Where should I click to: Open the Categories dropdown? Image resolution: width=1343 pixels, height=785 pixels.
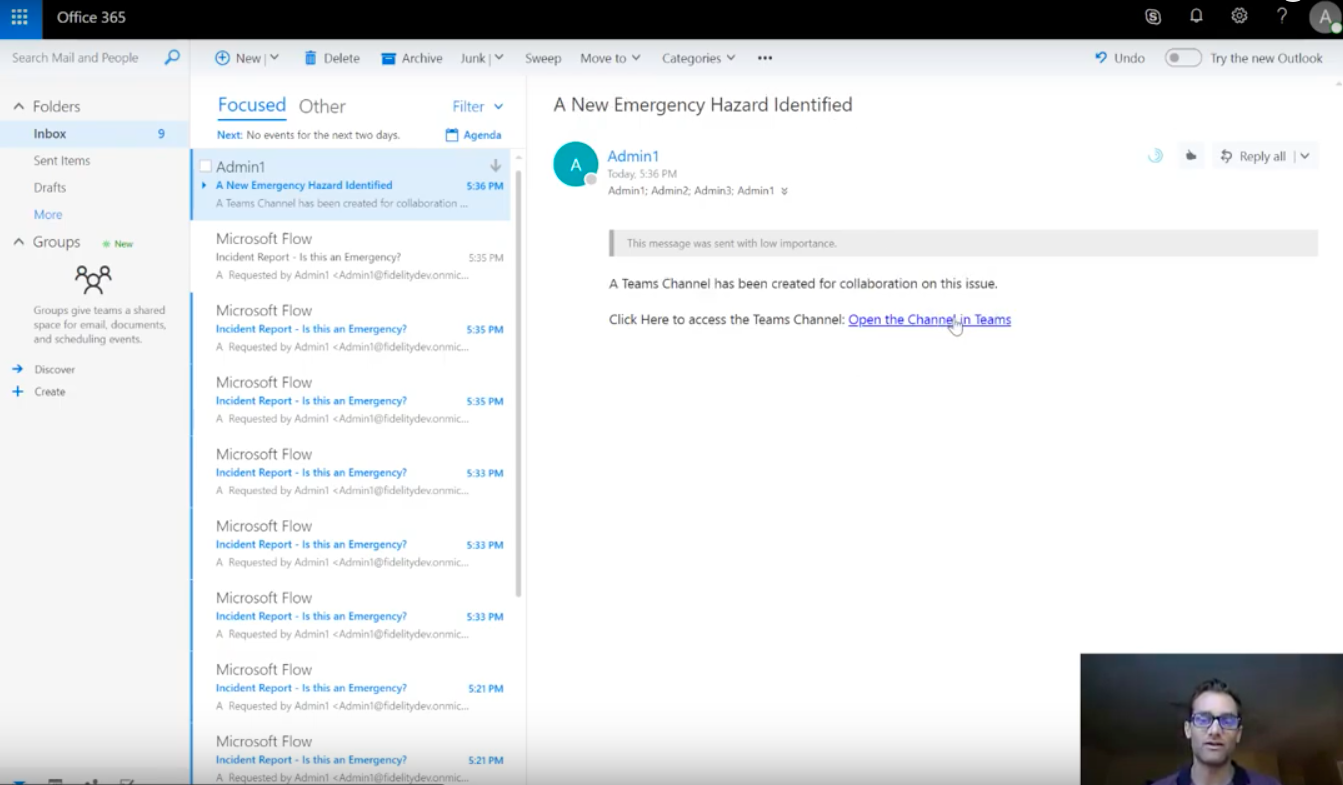tap(698, 58)
